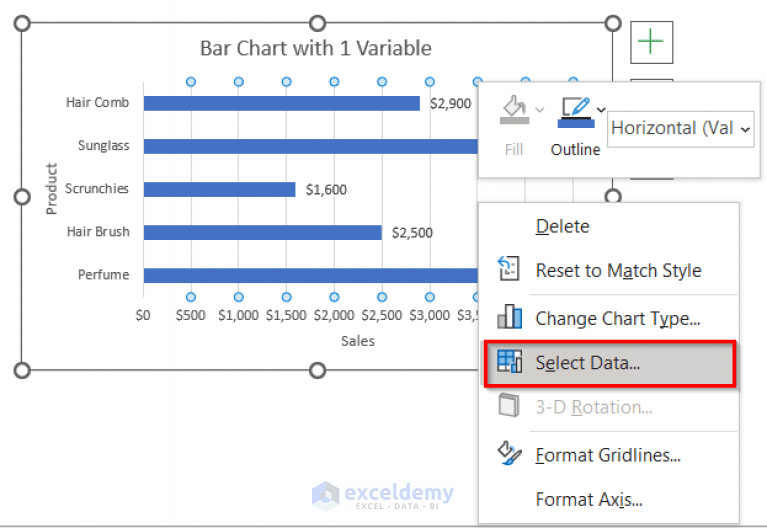Click the Outline blue color bar
Screen dimensions: 767x528
click(576, 124)
